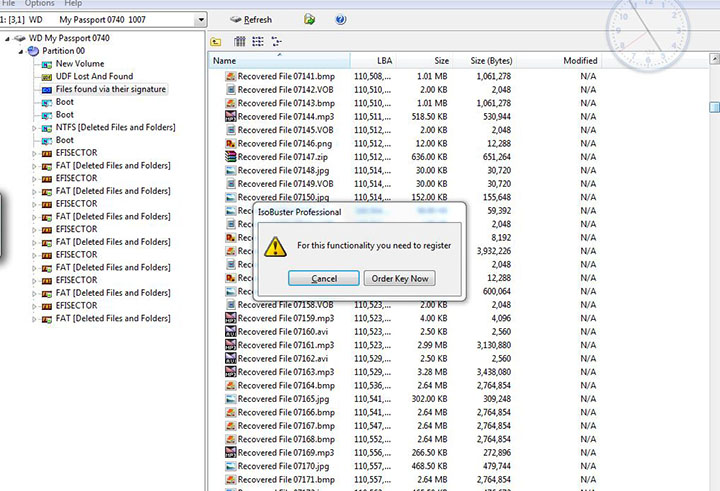This screenshot has height=491, width=720.
Task: Select Recovered File 07142.VOB
Action: pyautogui.click(x=285, y=90)
